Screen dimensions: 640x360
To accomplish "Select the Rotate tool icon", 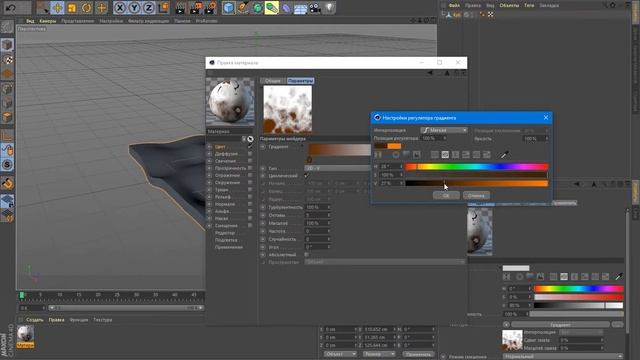I will tap(87, 8).
